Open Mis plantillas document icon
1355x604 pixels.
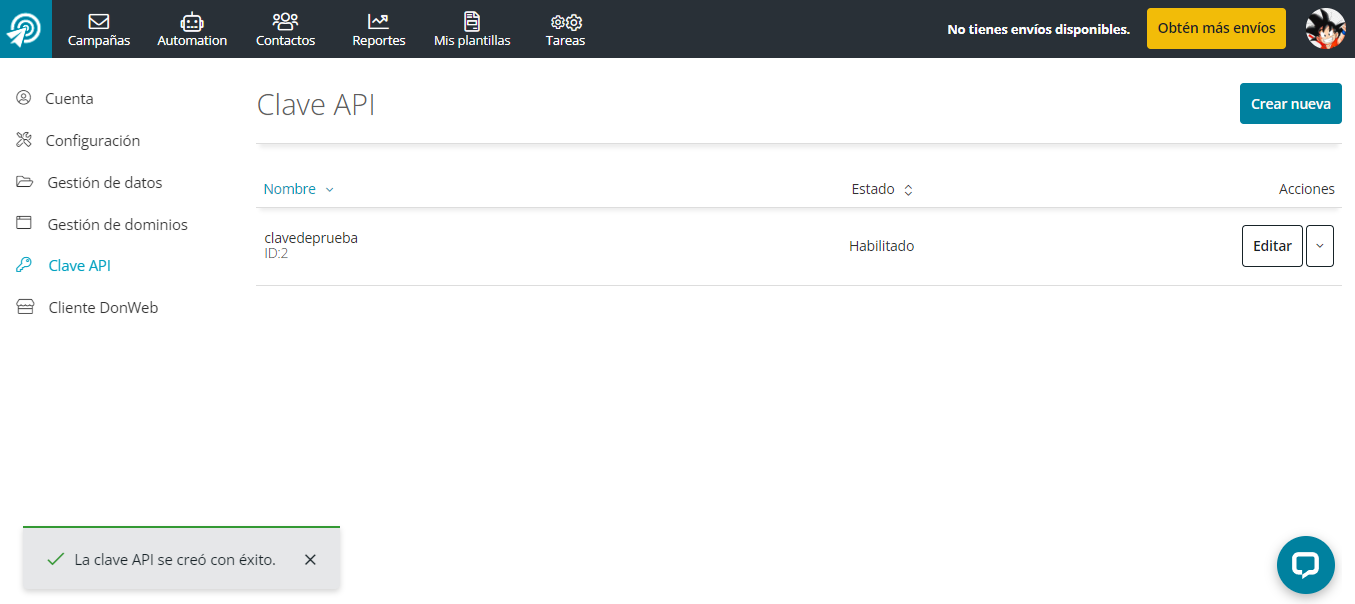coord(472,22)
